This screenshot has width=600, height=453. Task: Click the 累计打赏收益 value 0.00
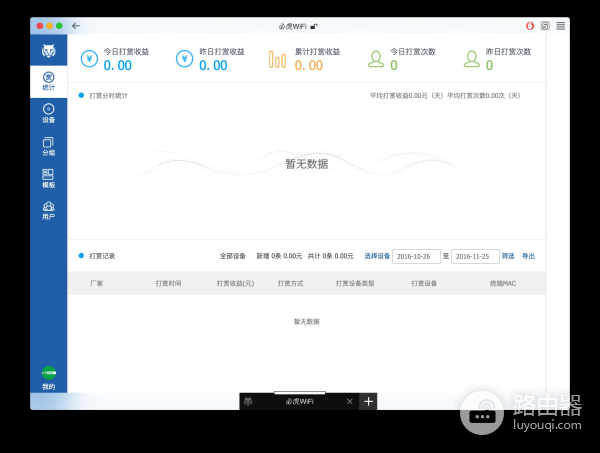(308, 65)
